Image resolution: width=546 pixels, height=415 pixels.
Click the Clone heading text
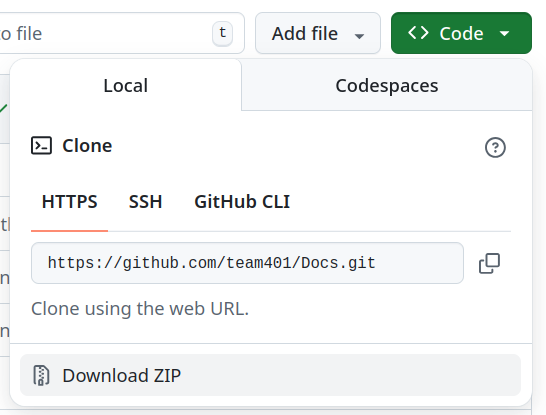point(87,146)
